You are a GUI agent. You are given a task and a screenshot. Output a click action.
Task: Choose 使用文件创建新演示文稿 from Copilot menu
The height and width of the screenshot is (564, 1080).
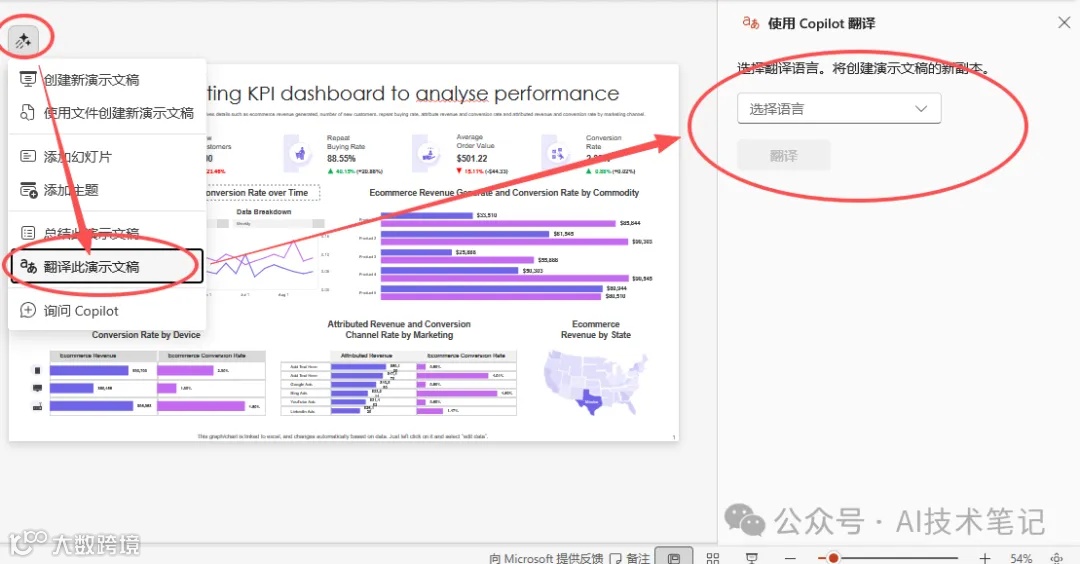pos(107,113)
